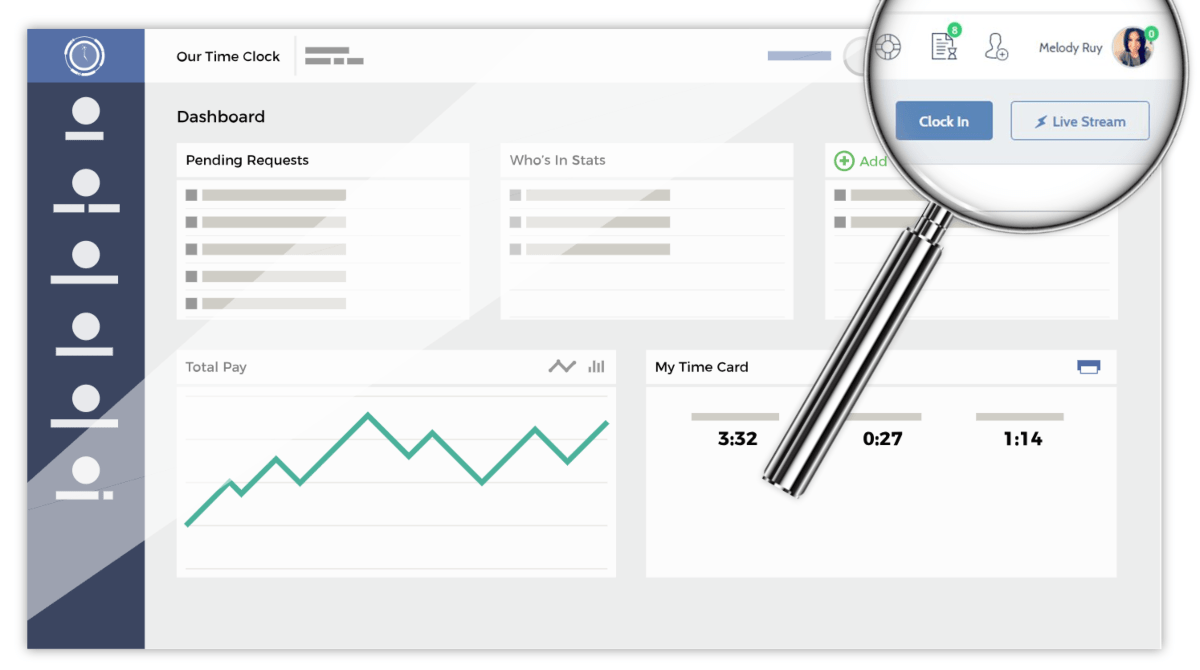Click the 1:14 time value
The image size is (1200, 670).
(x=1023, y=438)
